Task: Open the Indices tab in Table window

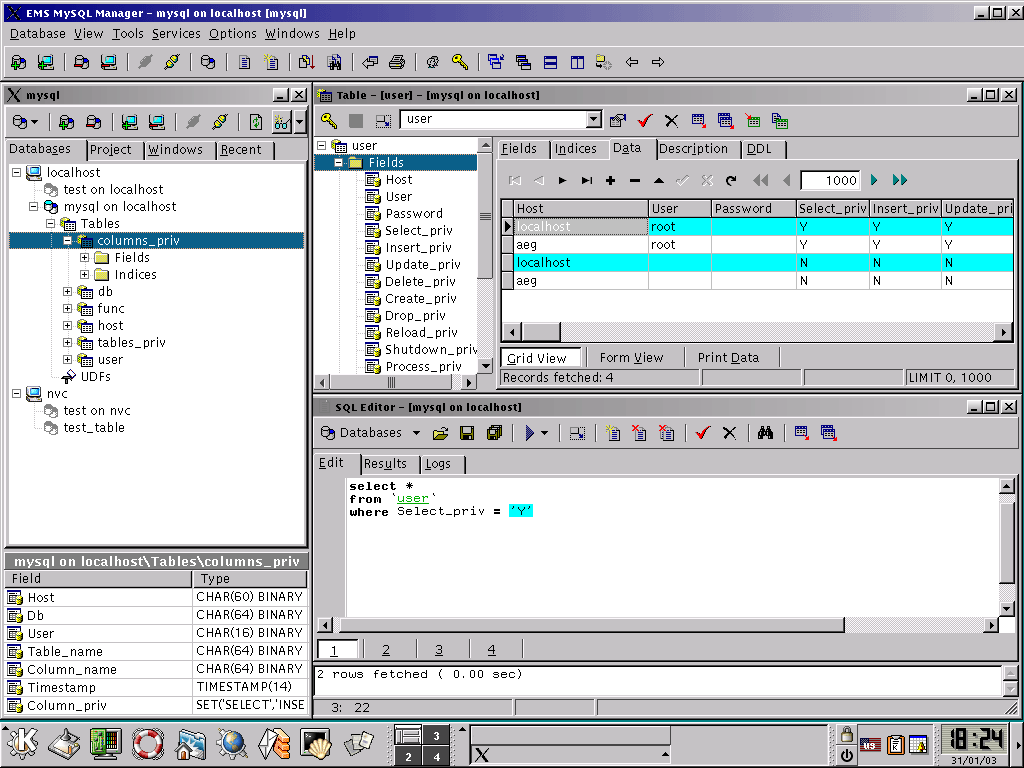Action: click(x=576, y=149)
